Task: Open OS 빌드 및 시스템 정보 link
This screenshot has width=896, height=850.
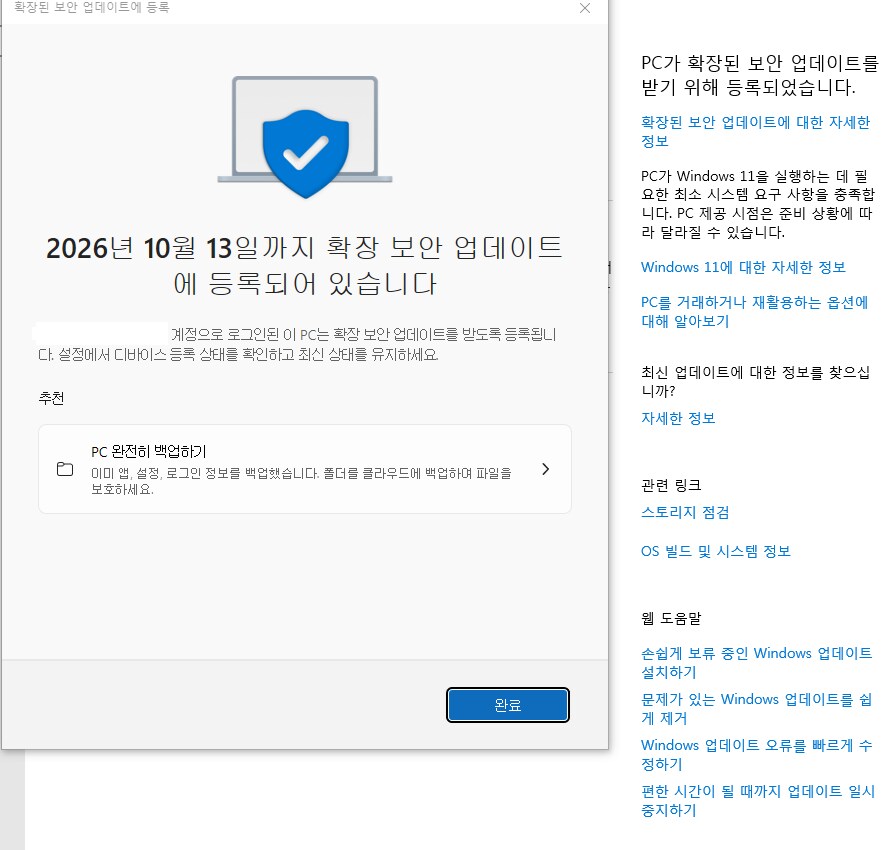Action: click(715, 551)
